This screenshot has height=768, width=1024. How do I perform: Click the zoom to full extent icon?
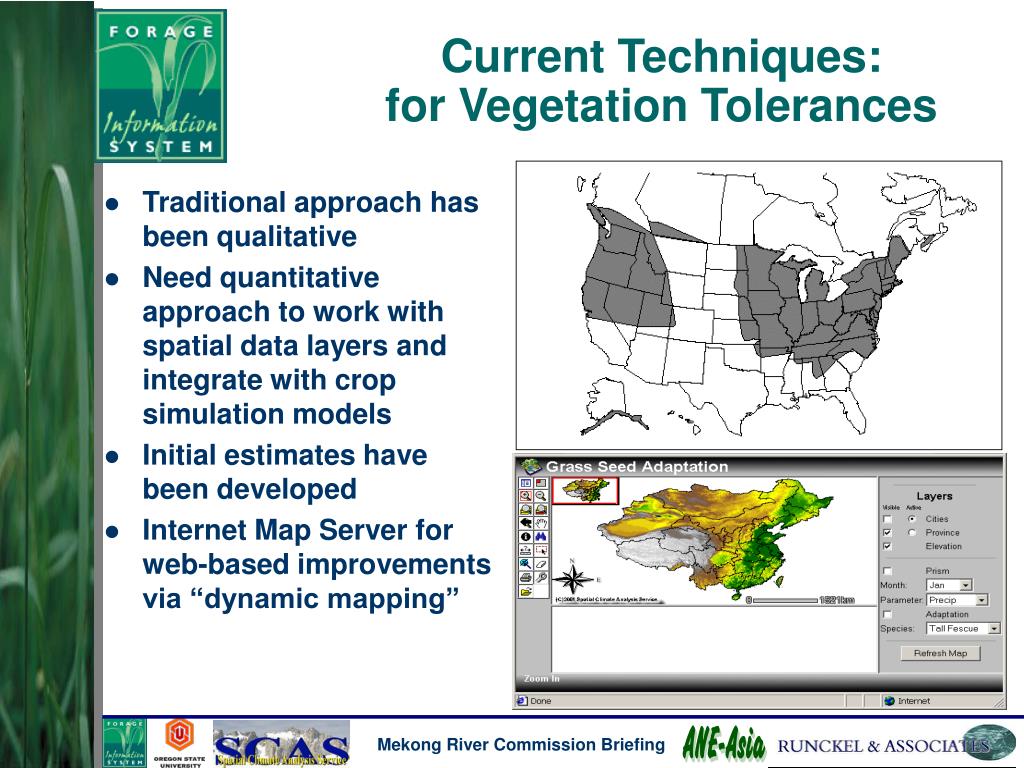526,509
